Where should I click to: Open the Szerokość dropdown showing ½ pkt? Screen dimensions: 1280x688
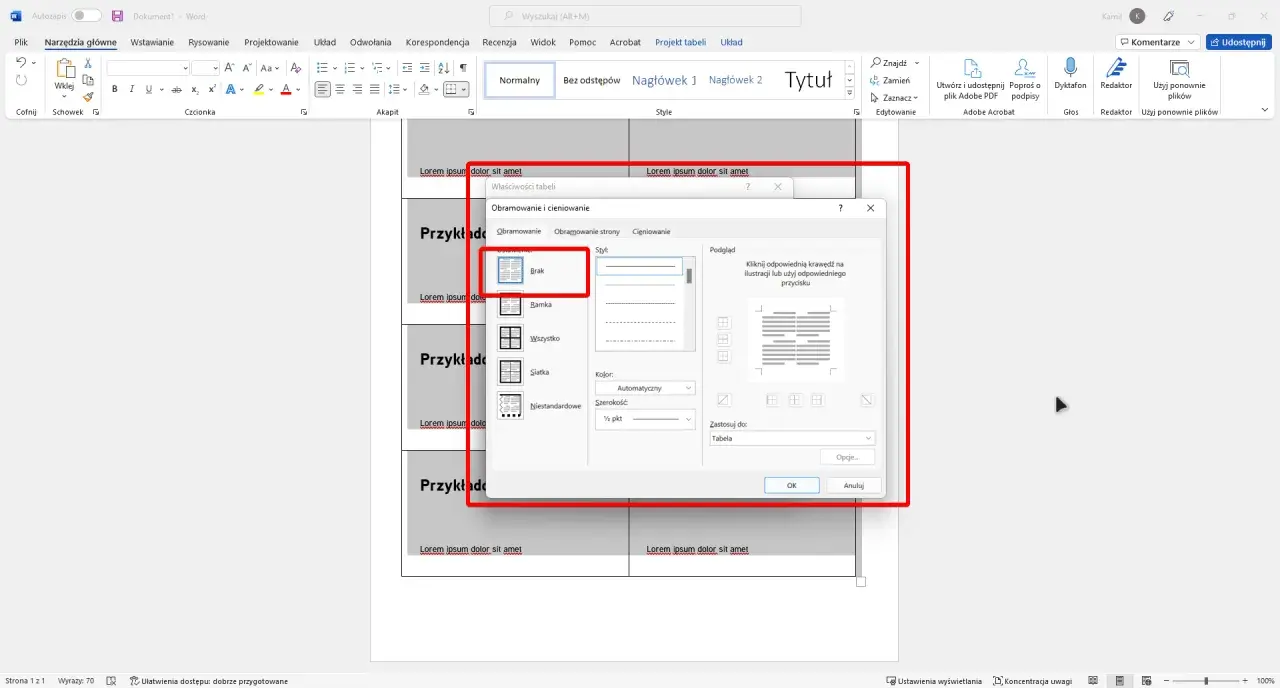pyautogui.click(x=645, y=419)
